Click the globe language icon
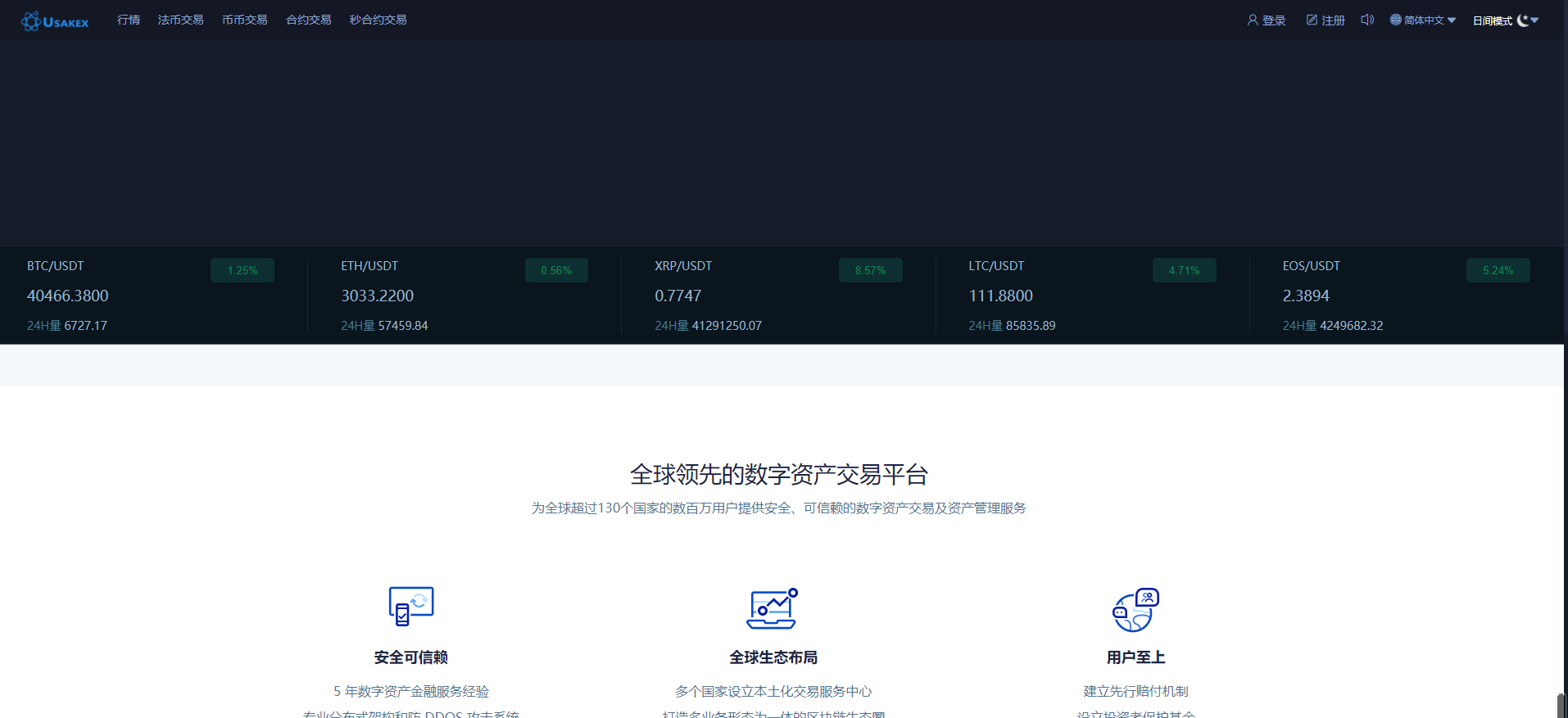The height and width of the screenshot is (718, 1568). pyautogui.click(x=1395, y=20)
